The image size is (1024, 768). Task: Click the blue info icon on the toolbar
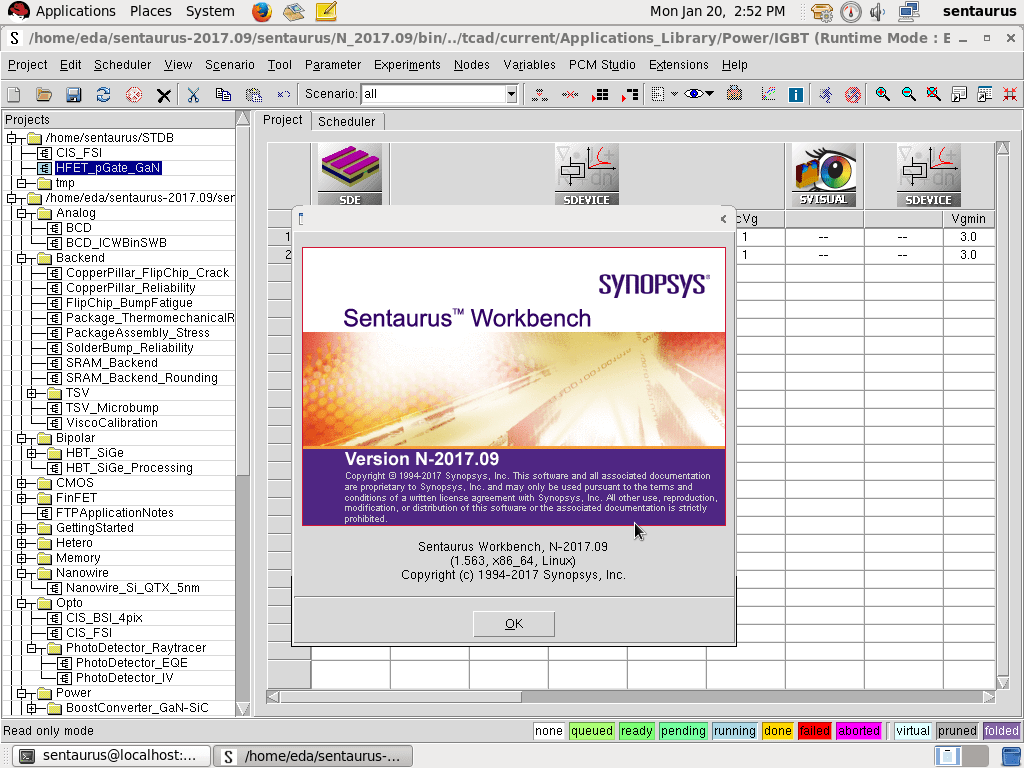(795, 94)
